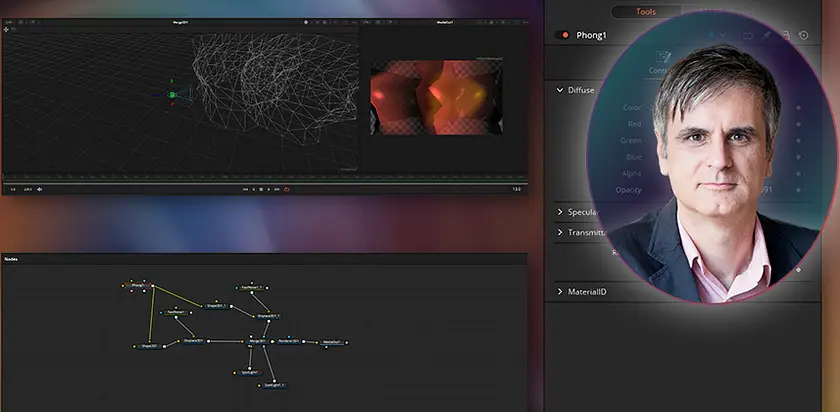840x412 pixels.
Task: Expand the Specular section
Action: pos(560,212)
